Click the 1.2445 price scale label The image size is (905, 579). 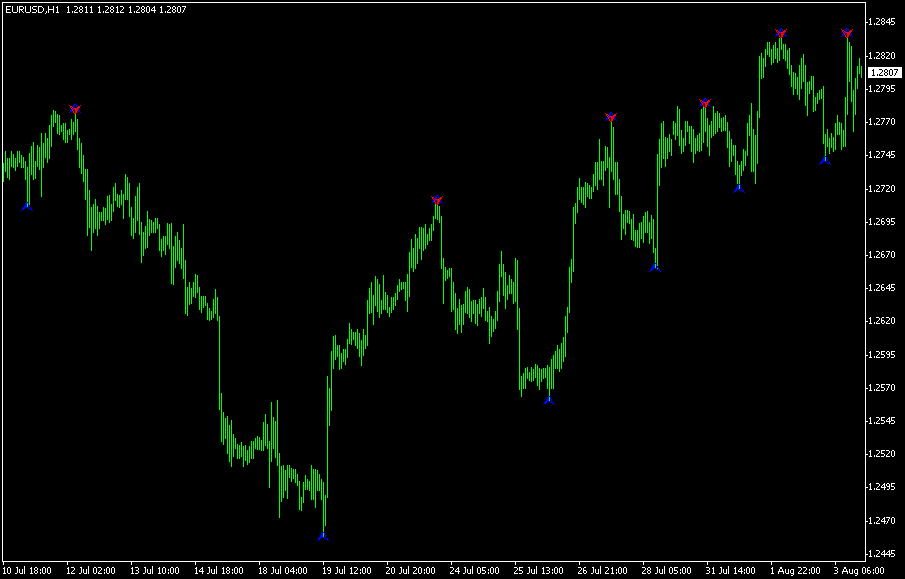point(884,554)
